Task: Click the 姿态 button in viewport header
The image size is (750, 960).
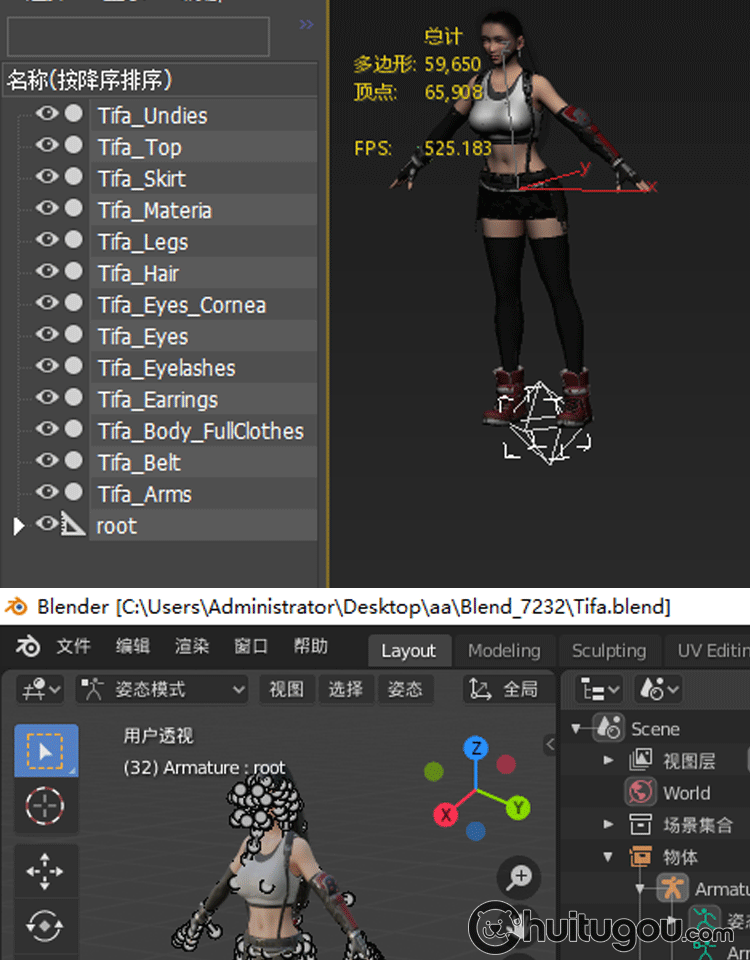Action: pyautogui.click(x=404, y=689)
